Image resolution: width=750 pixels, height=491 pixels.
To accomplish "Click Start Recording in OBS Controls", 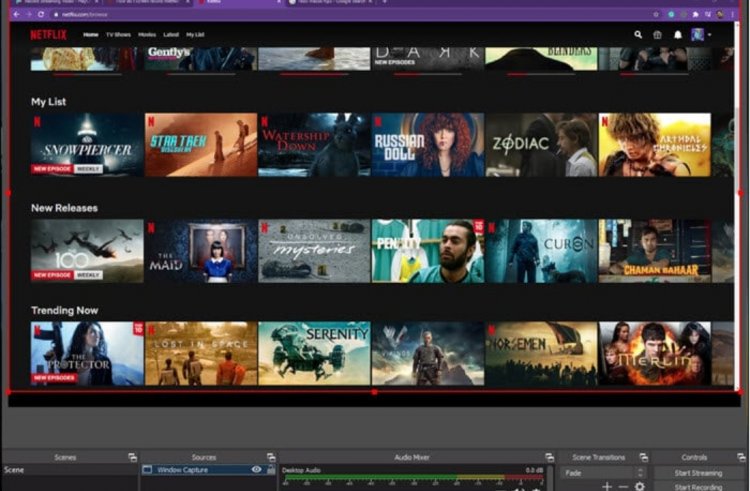I will click(x=698, y=487).
